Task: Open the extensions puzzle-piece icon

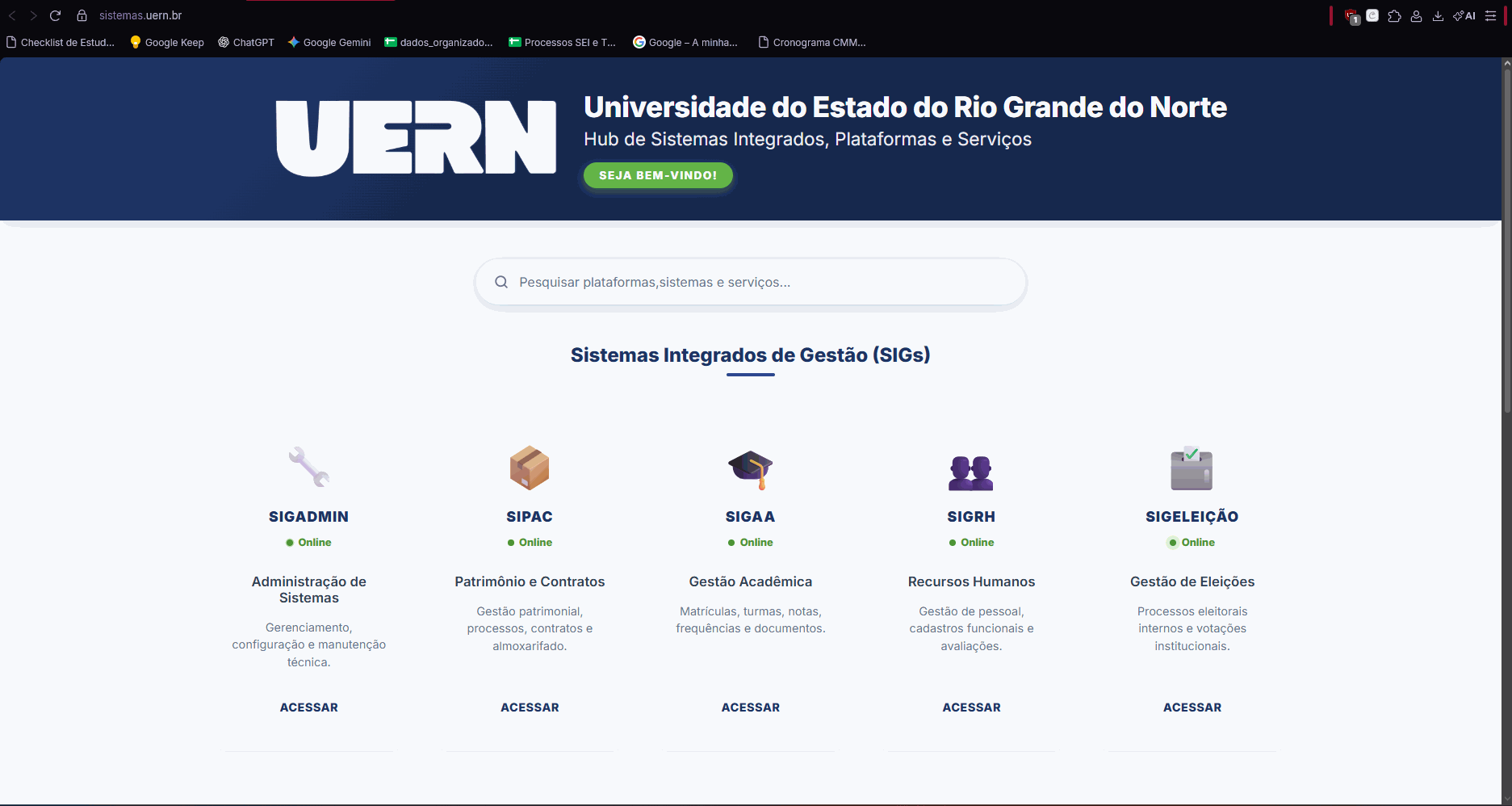Action: pyautogui.click(x=1394, y=15)
